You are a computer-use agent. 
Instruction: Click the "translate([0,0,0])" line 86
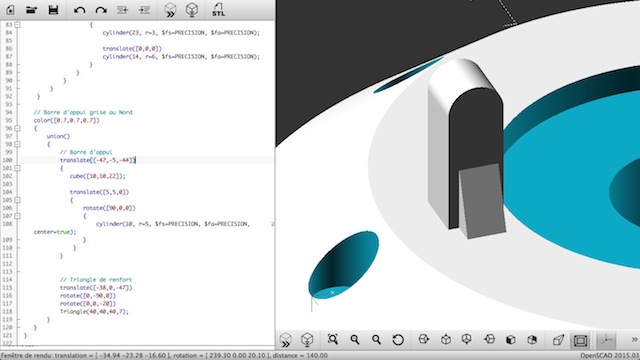(x=132, y=49)
